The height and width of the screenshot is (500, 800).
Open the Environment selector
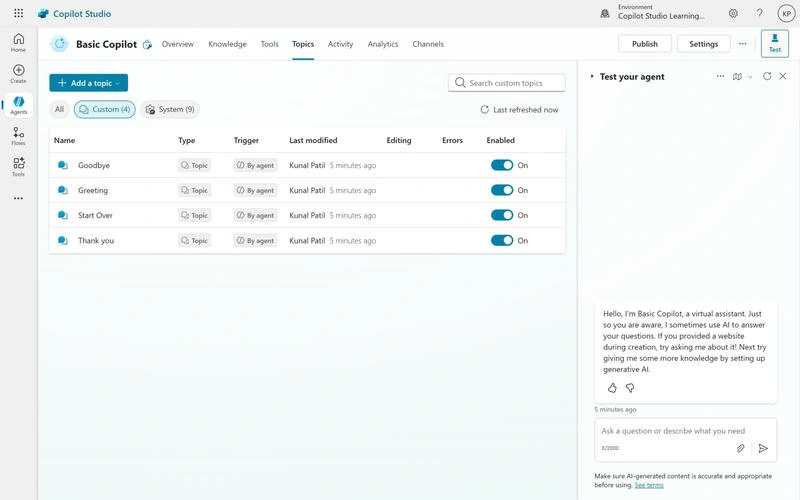click(x=661, y=12)
